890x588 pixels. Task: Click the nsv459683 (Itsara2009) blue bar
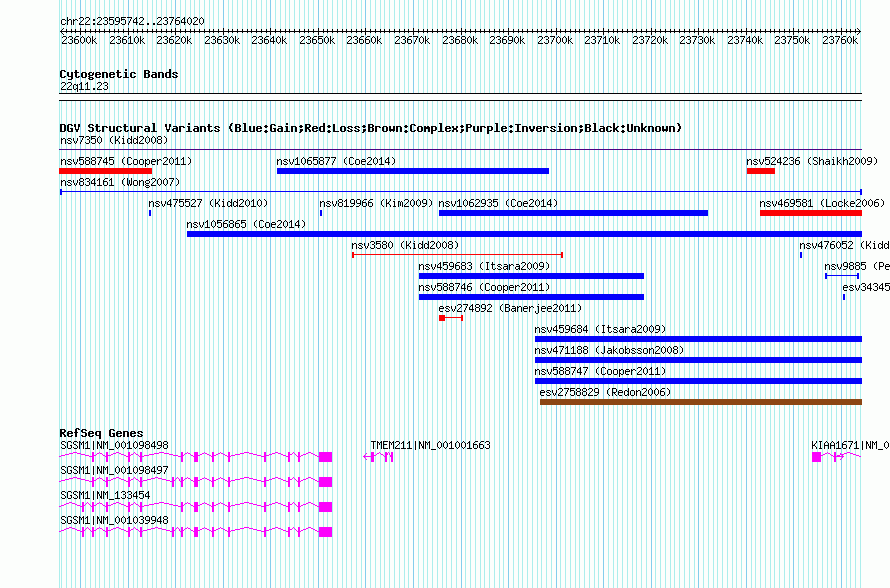click(531, 276)
